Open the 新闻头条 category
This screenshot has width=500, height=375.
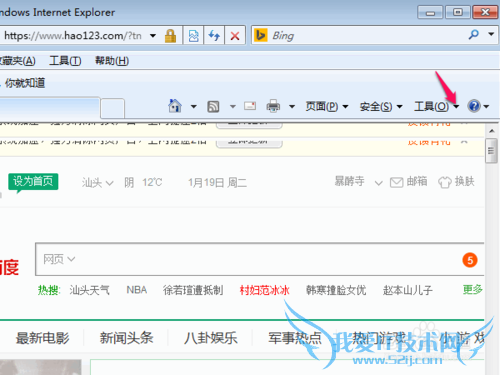tap(127, 338)
